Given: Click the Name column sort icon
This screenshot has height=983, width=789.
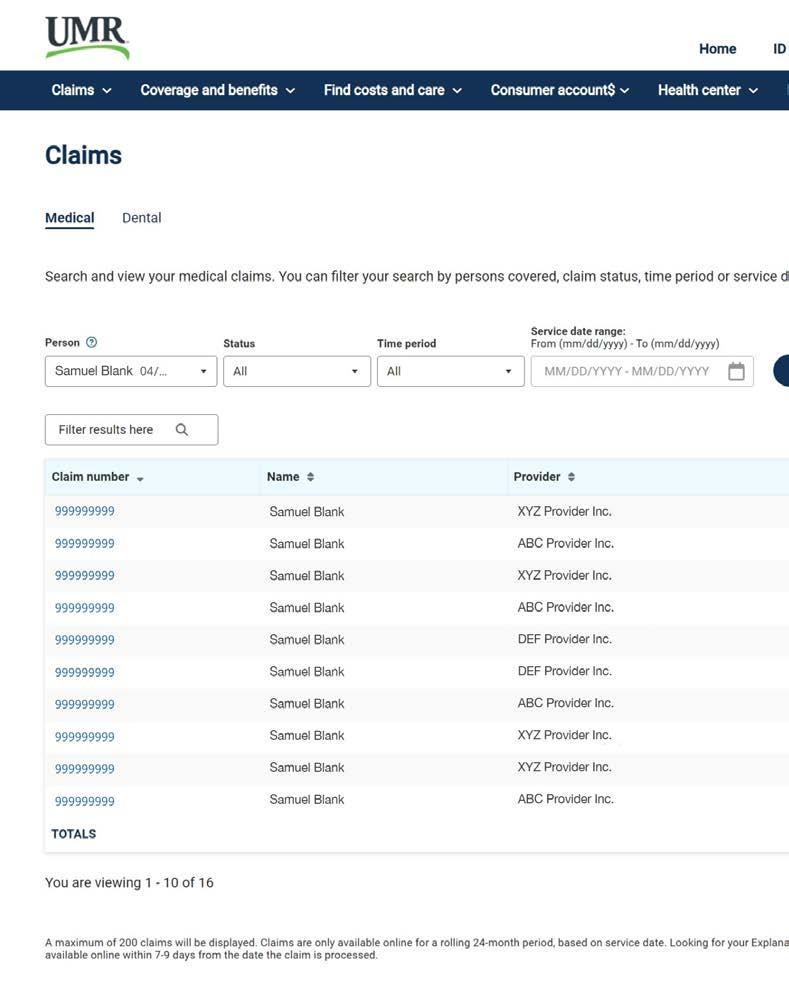Looking at the screenshot, I should (x=310, y=477).
